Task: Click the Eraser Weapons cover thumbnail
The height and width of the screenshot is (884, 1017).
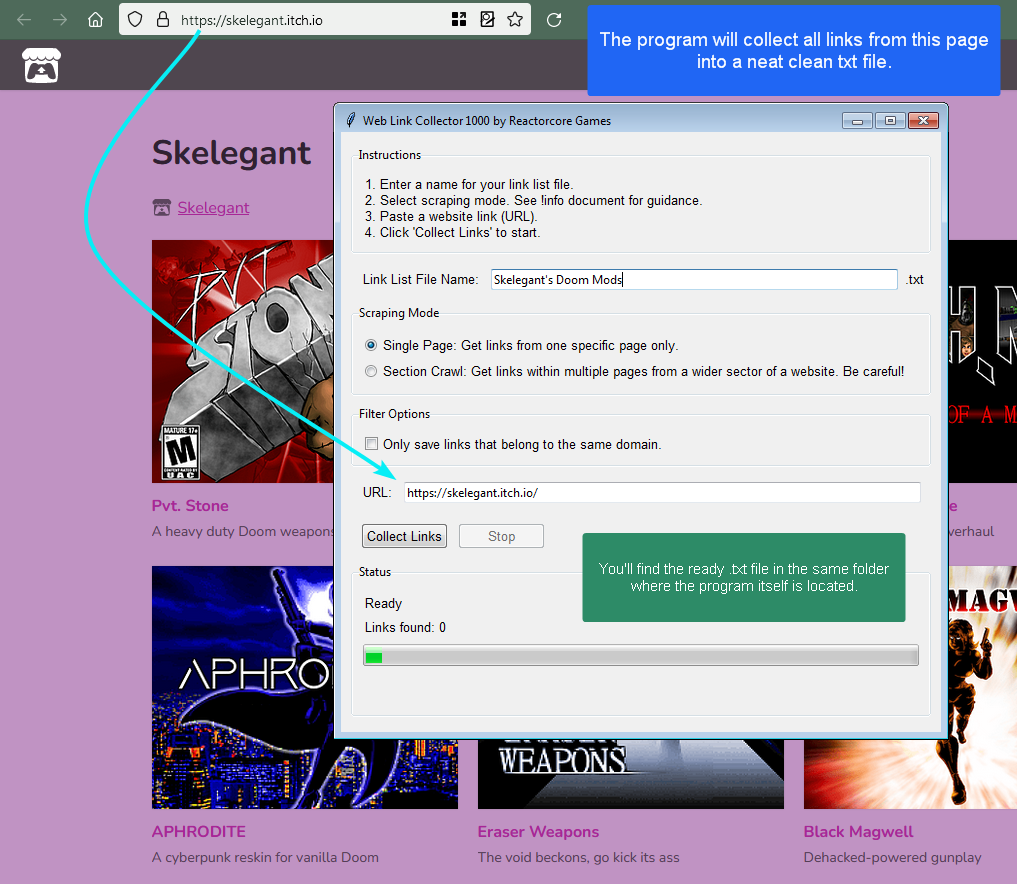Action: [630, 774]
